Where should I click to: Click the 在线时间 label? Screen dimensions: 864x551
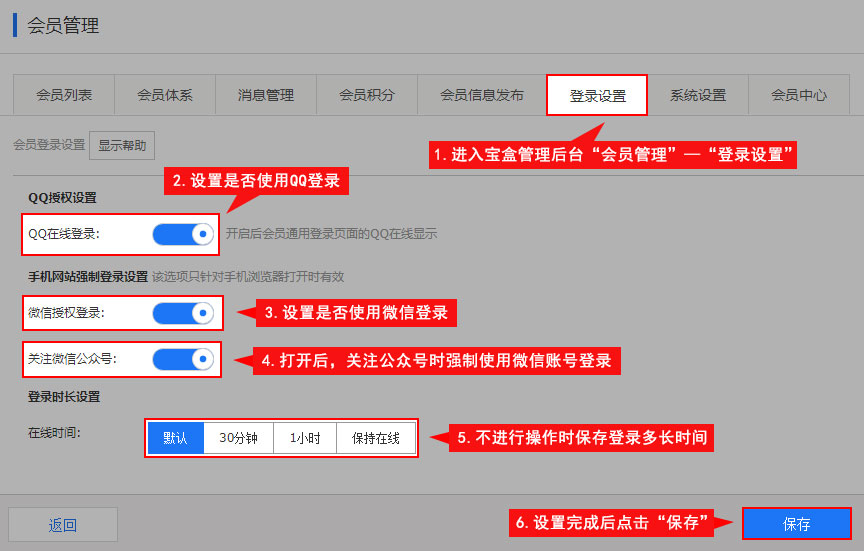click(54, 433)
